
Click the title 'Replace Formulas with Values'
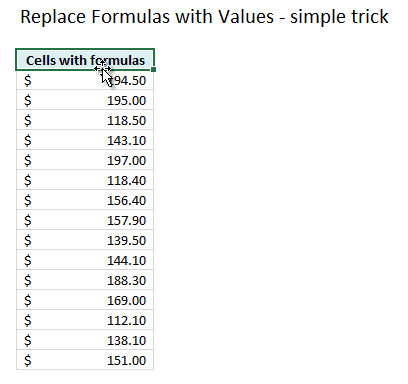147,17
